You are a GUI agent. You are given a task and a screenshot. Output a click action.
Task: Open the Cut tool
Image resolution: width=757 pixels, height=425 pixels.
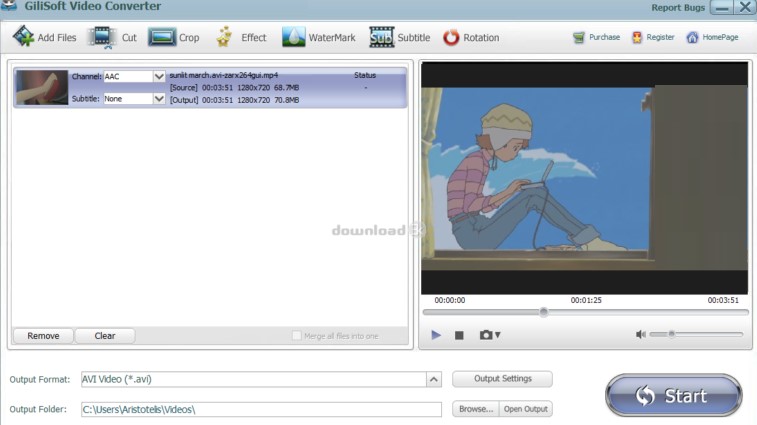(x=112, y=37)
